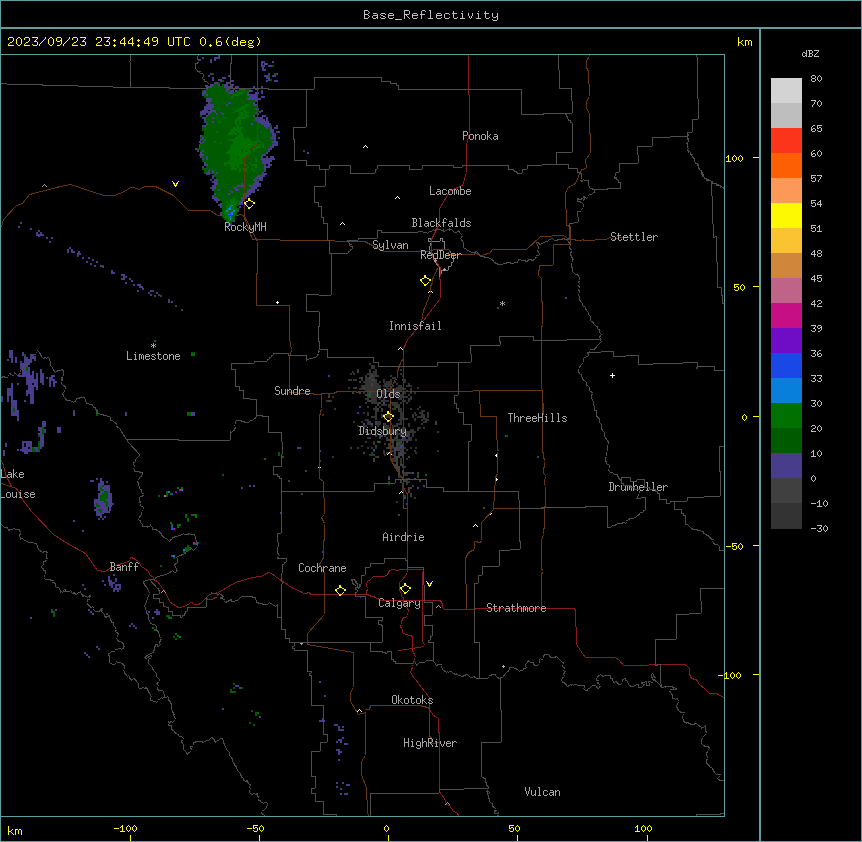Click the Limestone map label
The width and height of the screenshot is (862, 842).
coord(153,356)
